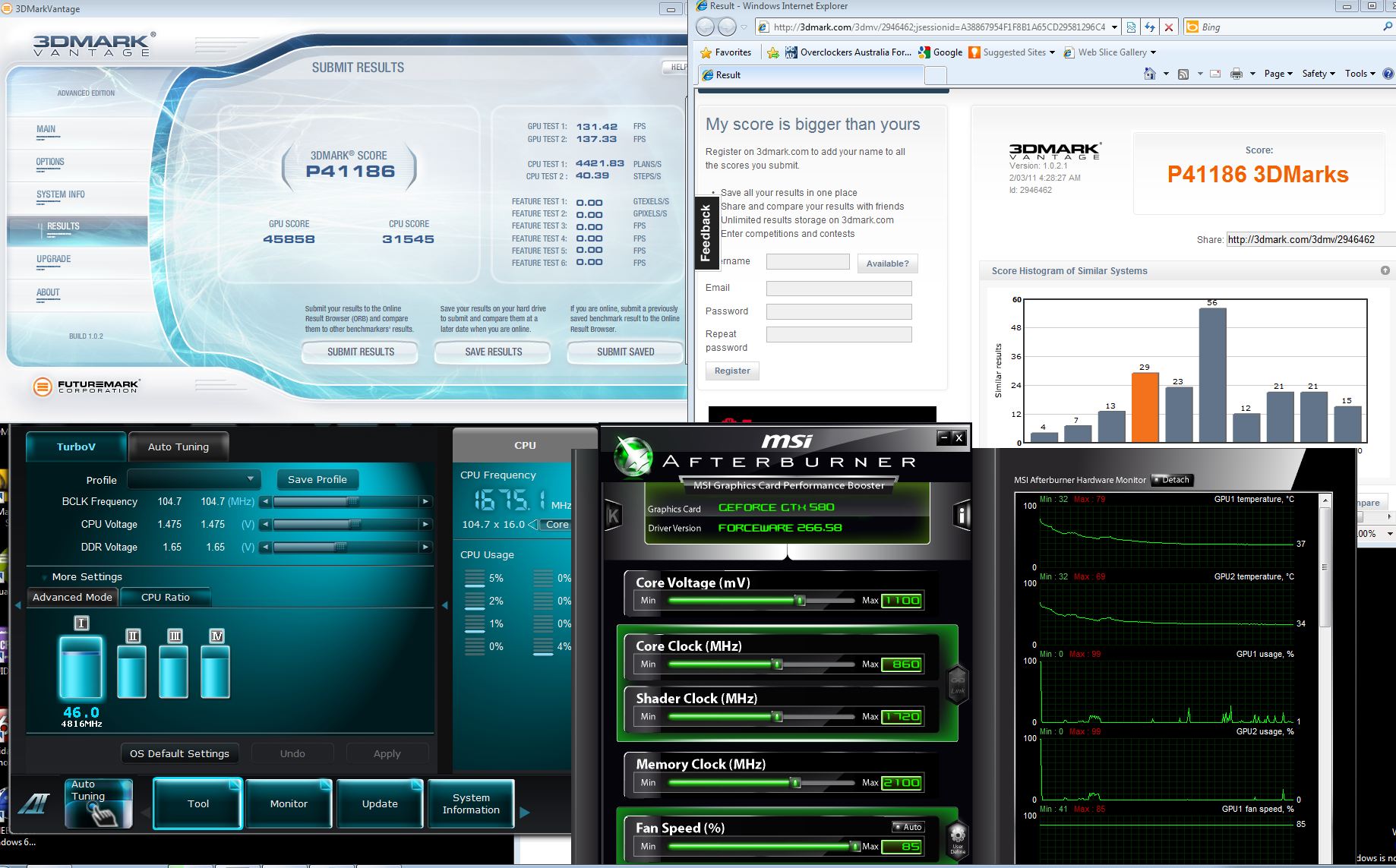Click the Futuremark Corporation logo

[86, 387]
